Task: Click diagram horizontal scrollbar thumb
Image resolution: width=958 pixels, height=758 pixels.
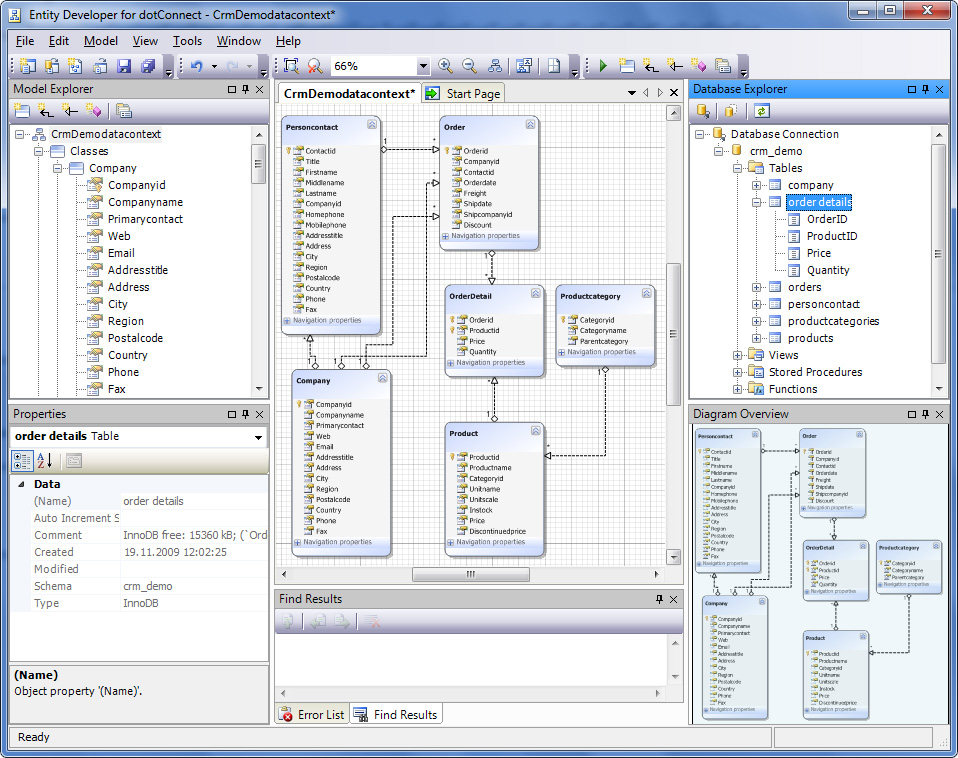Action: [470, 574]
